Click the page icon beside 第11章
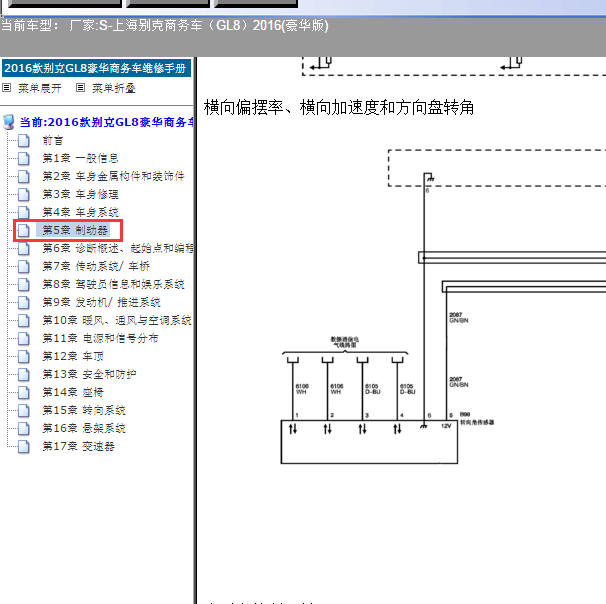Viewport: 606px width, 604px height. coord(24,339)
